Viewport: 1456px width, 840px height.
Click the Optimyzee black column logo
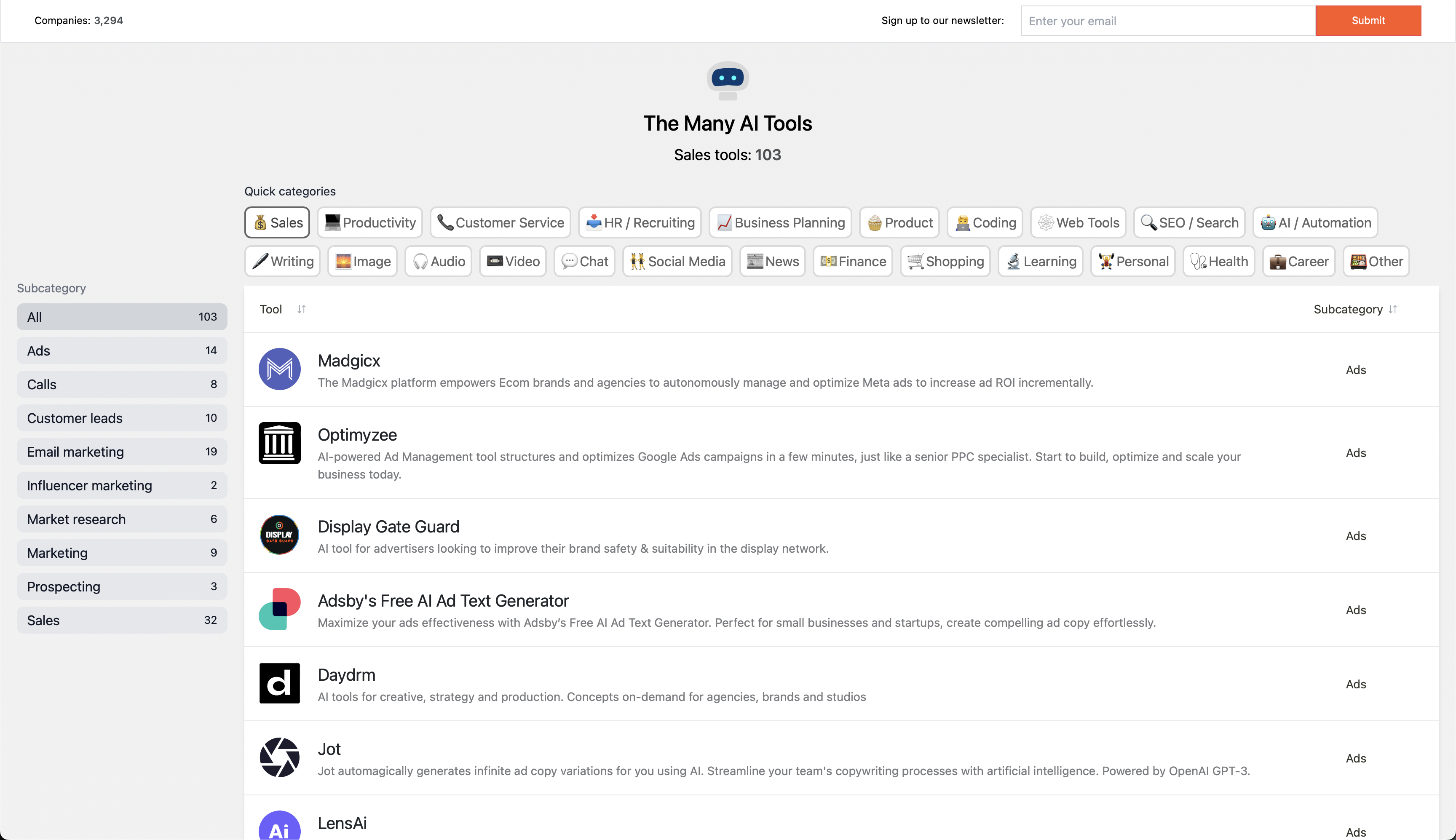(x=279, y=443)
